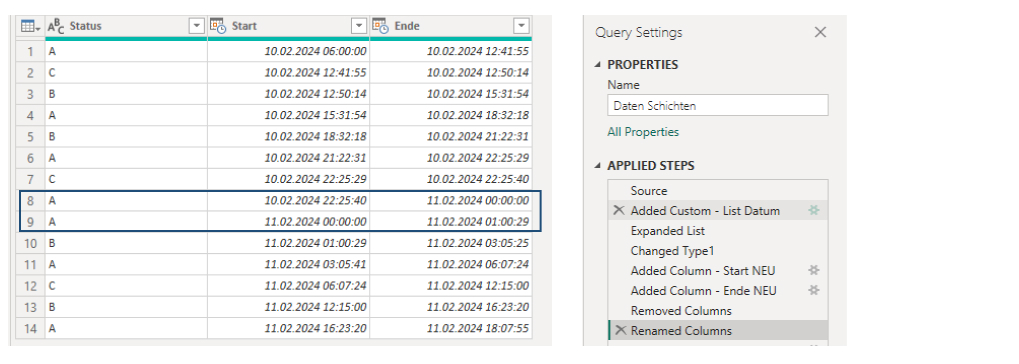Image resolution: width=1019 pixels, height=364 pixels.
Task: Open the Start column filter dropdown
Action: point(359,26)
